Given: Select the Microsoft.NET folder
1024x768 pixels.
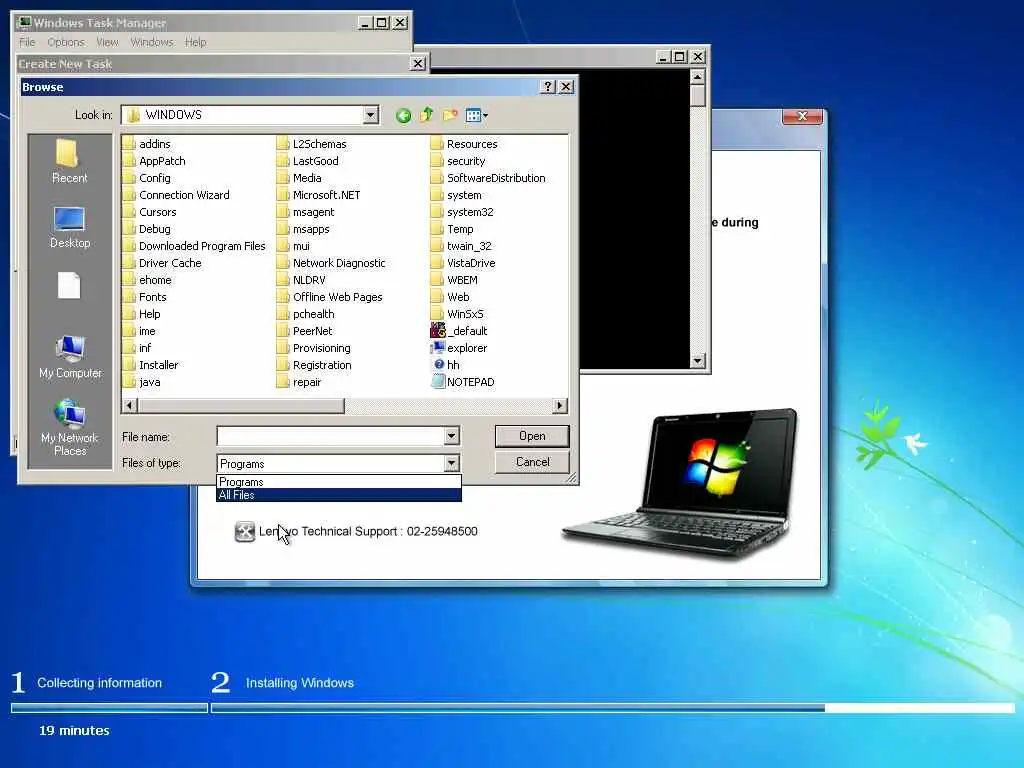Looking at the screenshot, I should point(319,195).
